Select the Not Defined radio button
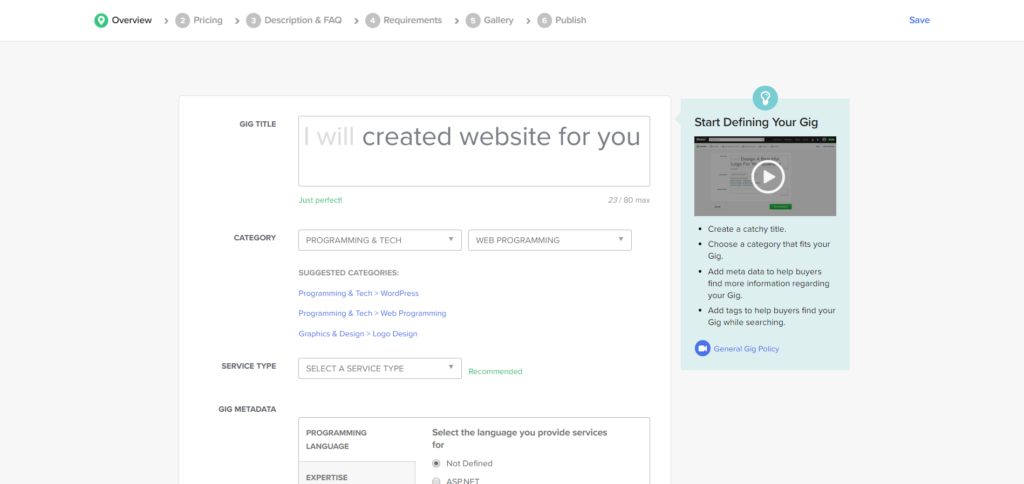 (x=436, y=463)
